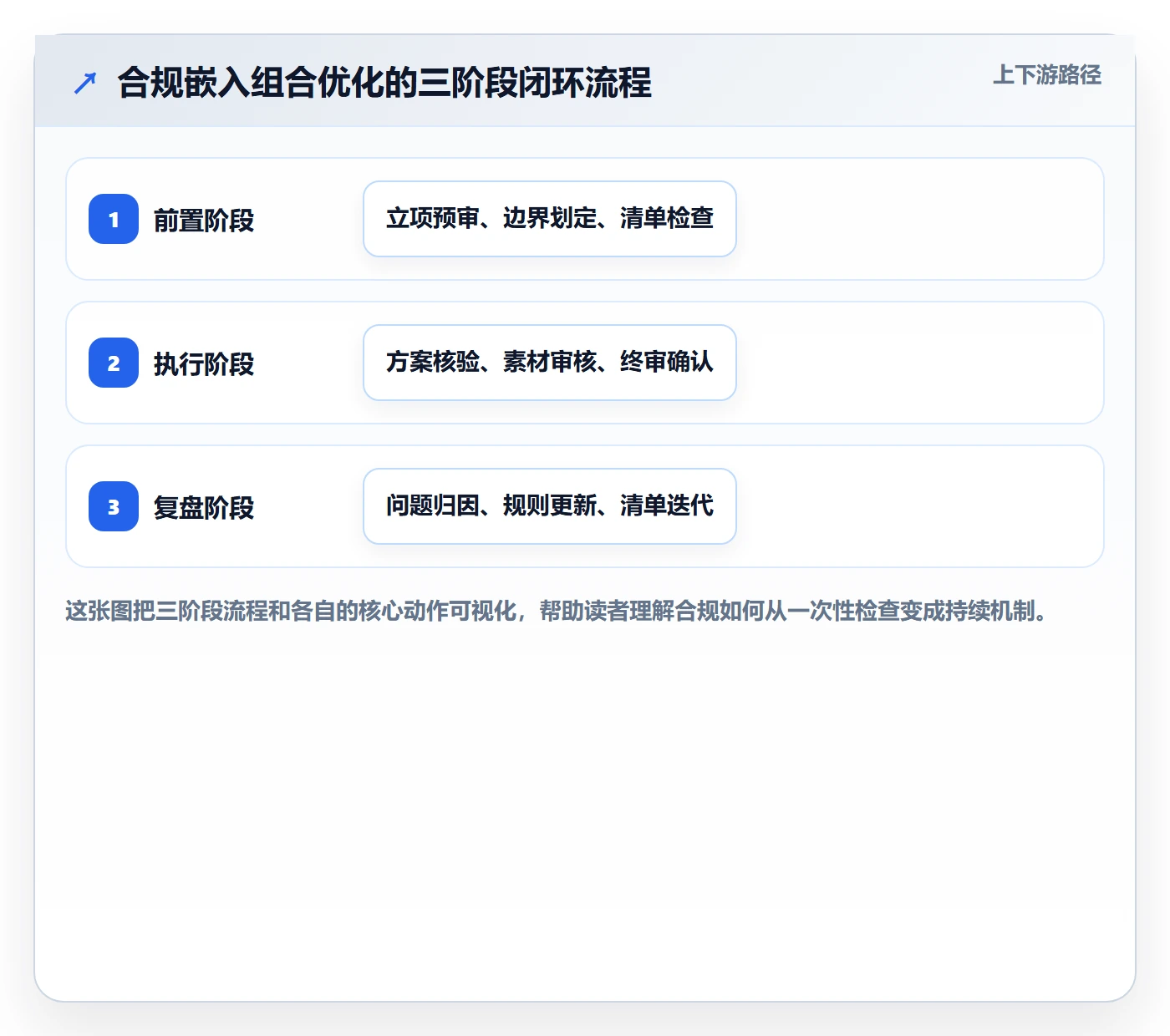1170x1036 pixels.
Task: Select the 执行阶段 stage label
Action: pos(204,364)
